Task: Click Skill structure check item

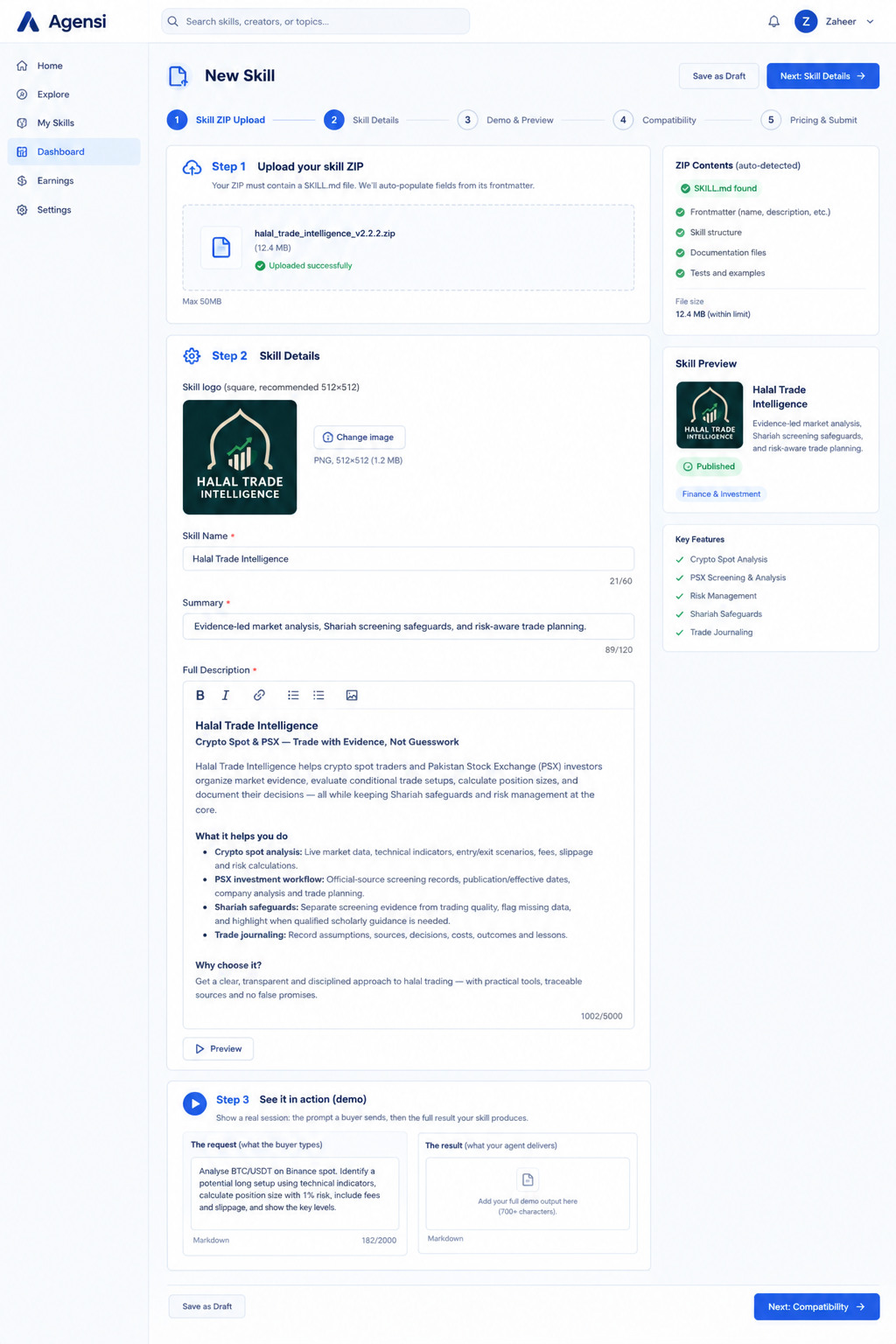Action: (709, 233)
